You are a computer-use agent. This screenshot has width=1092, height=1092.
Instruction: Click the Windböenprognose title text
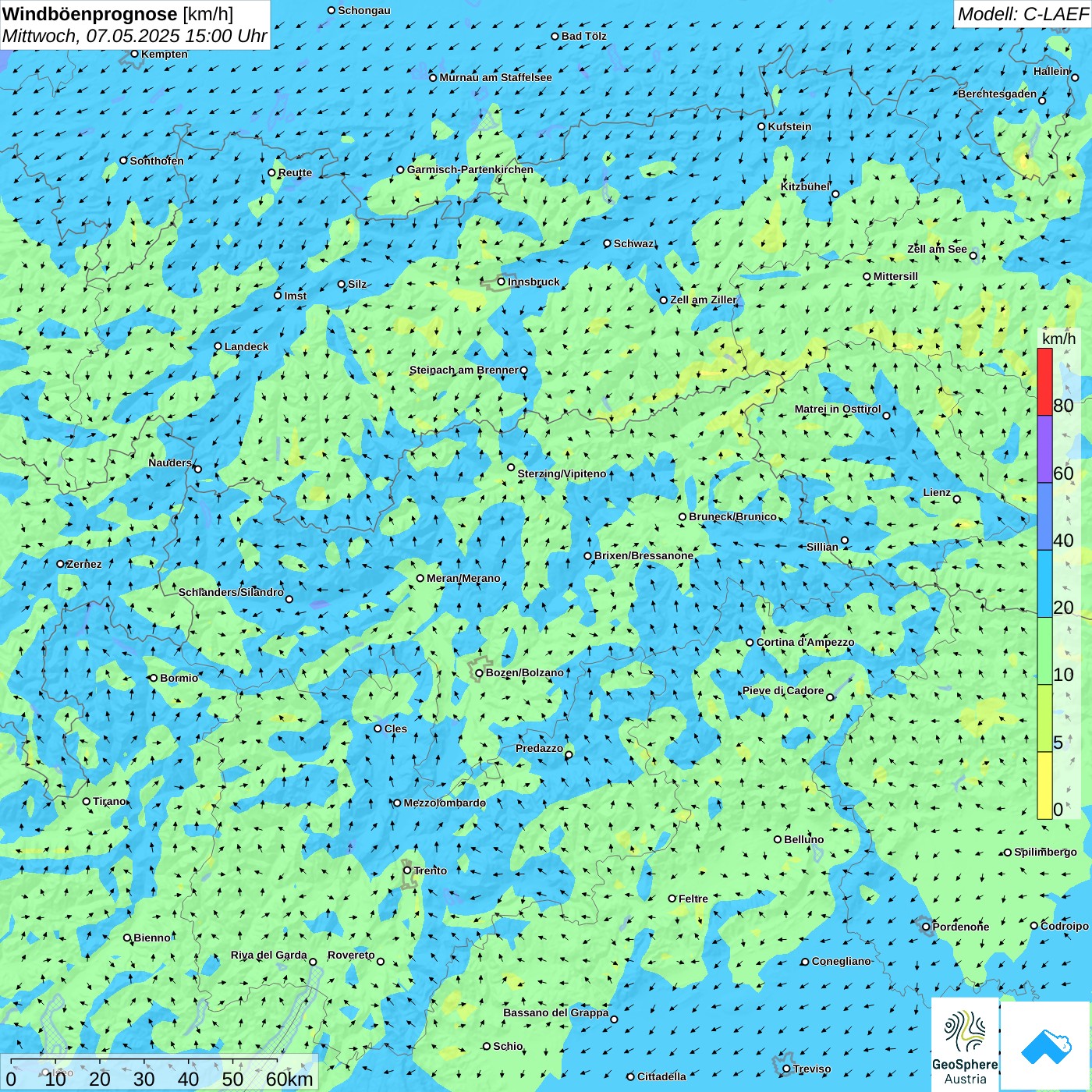90,14
